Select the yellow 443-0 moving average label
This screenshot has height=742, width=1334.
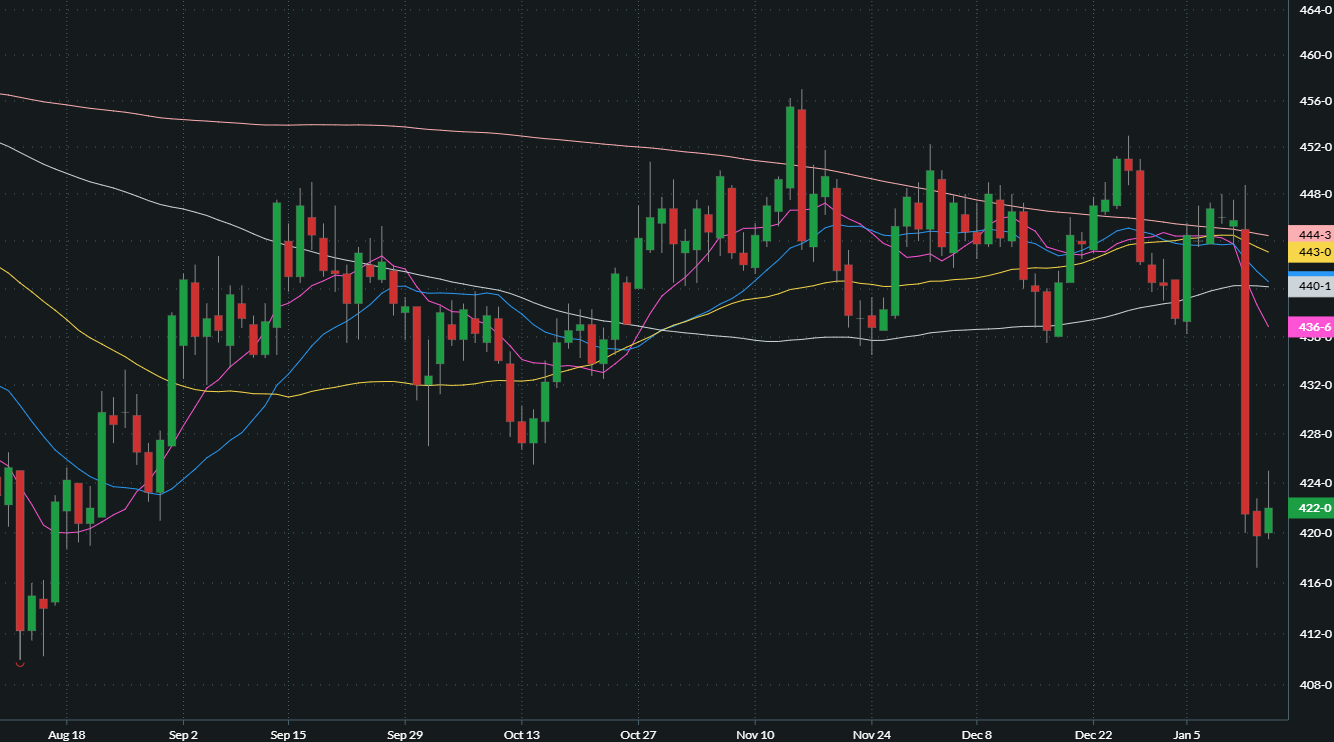click(x=1312, y=252)
